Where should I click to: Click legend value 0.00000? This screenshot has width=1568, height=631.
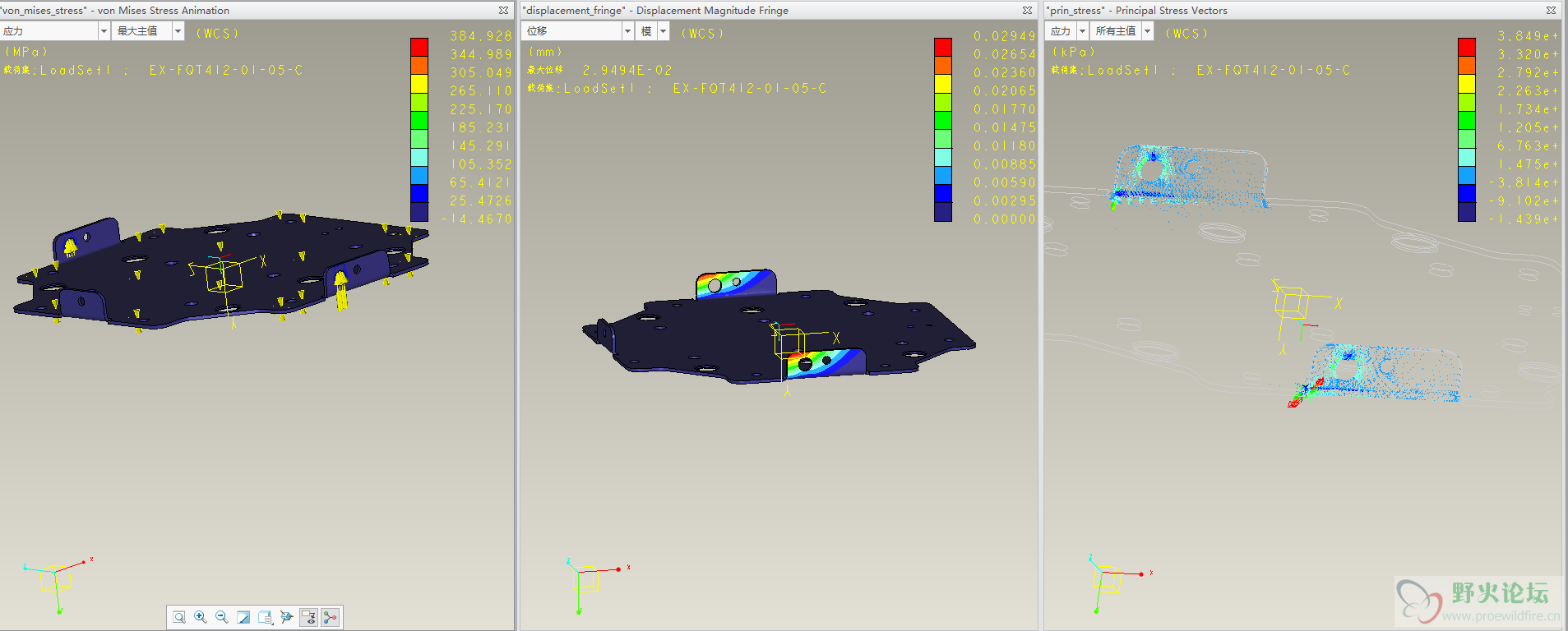tap(1005, 219)
